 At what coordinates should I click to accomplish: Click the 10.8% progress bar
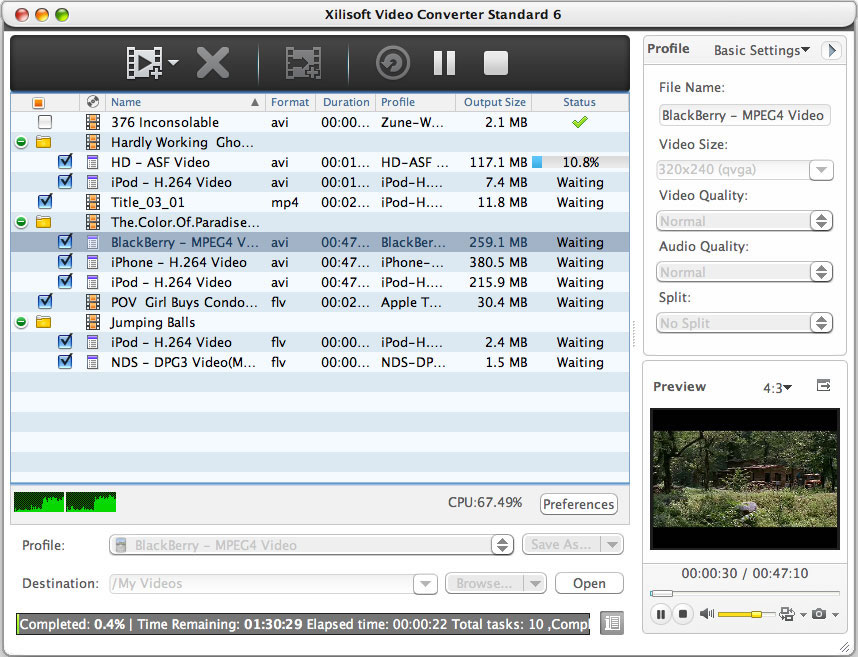579,162
